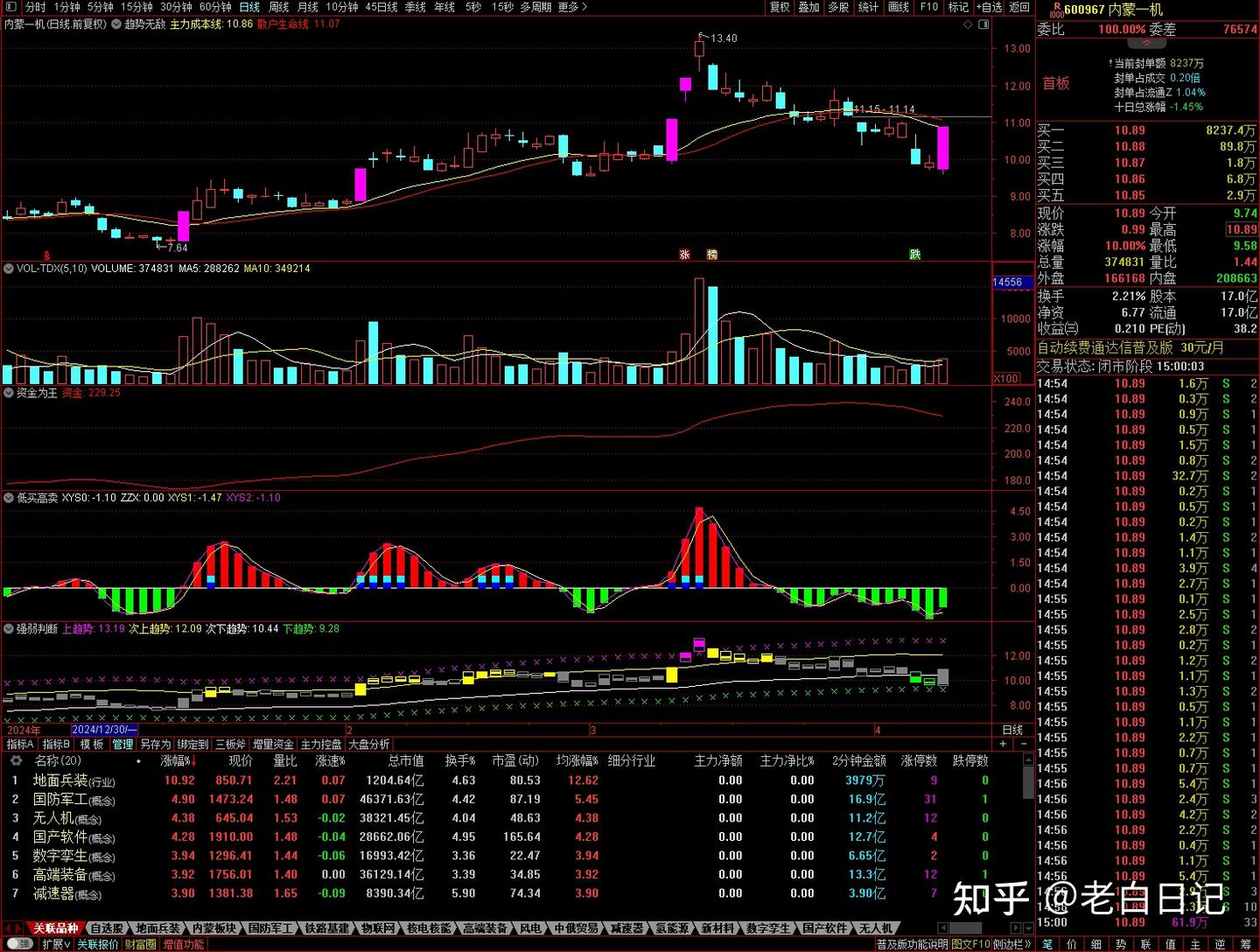The image size is (1260, 952).
Task: Select the 主力控盘 indicator template
Action: [x=321, y=745]
